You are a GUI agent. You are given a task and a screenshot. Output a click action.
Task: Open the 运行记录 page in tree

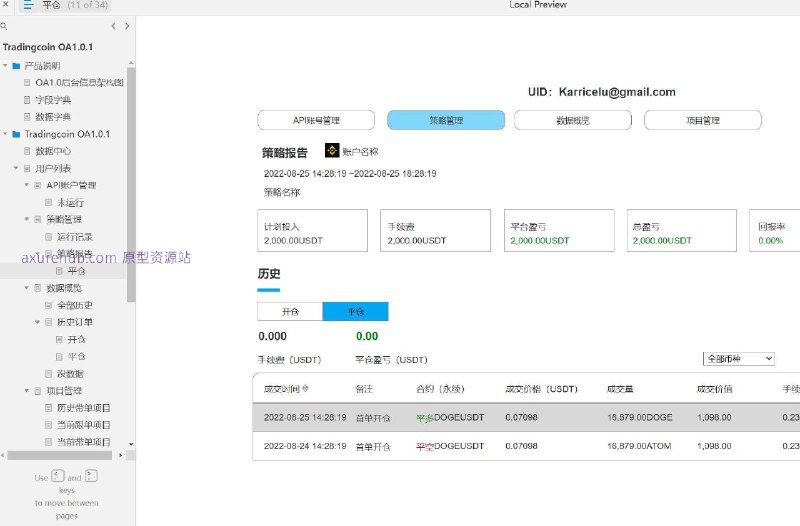coord(74,237)
